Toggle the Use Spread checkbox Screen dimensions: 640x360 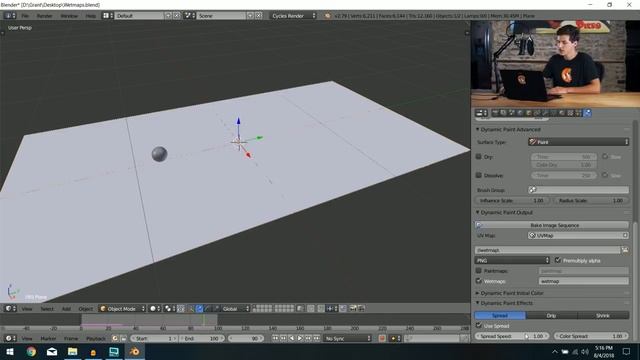click(x=479, y=325)
